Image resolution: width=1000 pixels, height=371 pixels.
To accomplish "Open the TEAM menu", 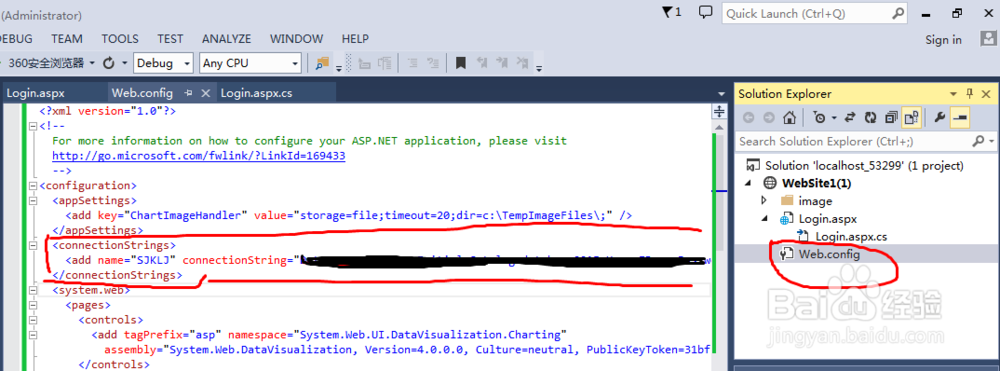I will coord(67,39).
